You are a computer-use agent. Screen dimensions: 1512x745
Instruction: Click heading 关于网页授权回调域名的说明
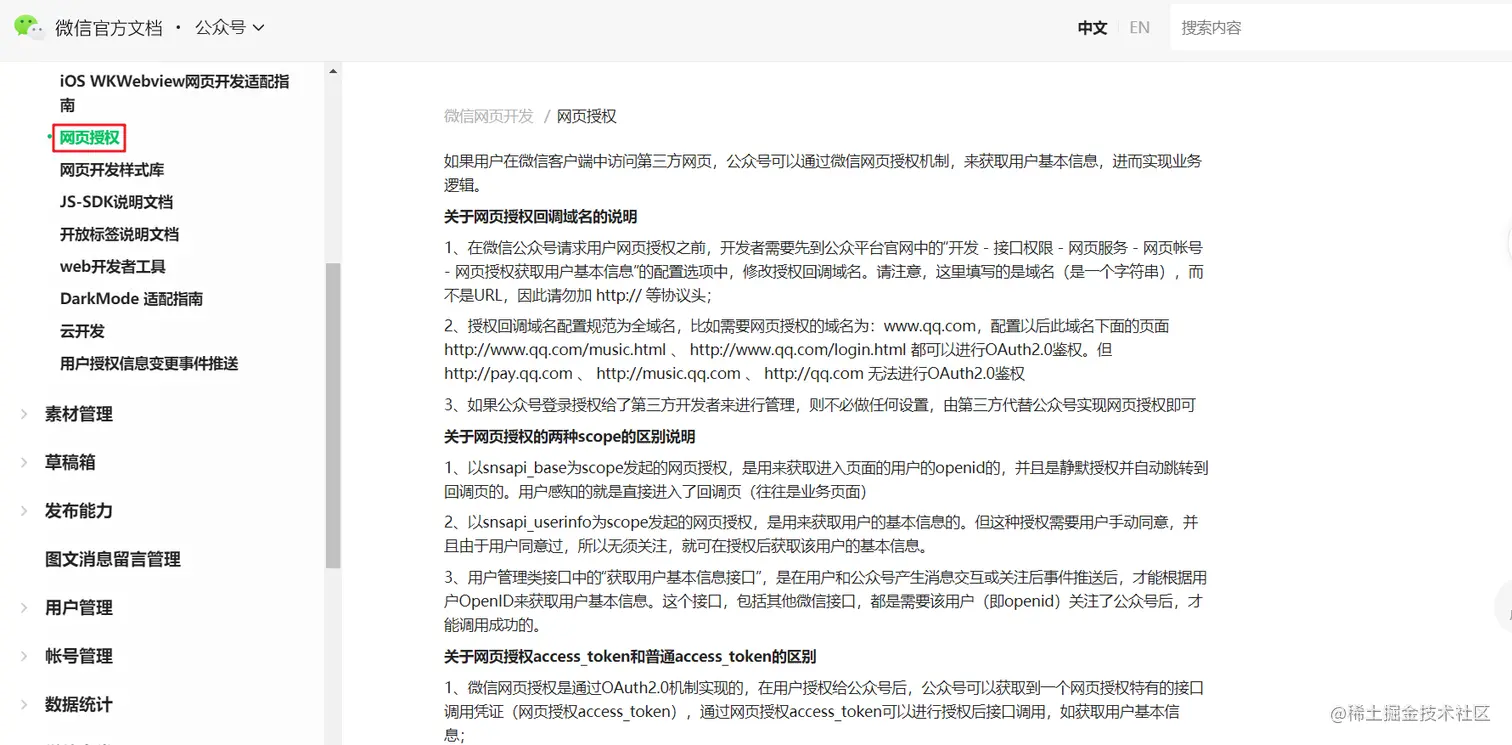click(541, 217)
